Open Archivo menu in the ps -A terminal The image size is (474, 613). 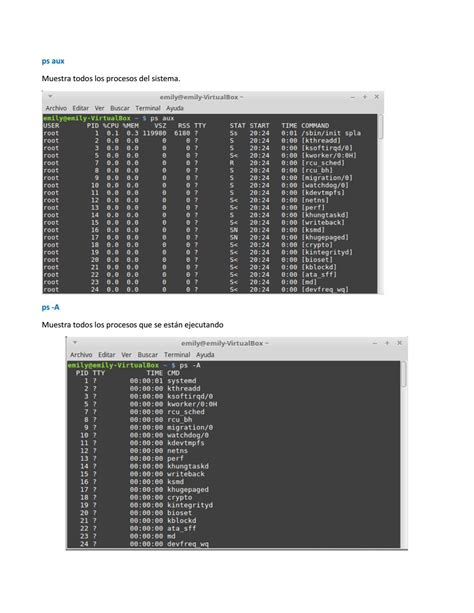(81, 355)
